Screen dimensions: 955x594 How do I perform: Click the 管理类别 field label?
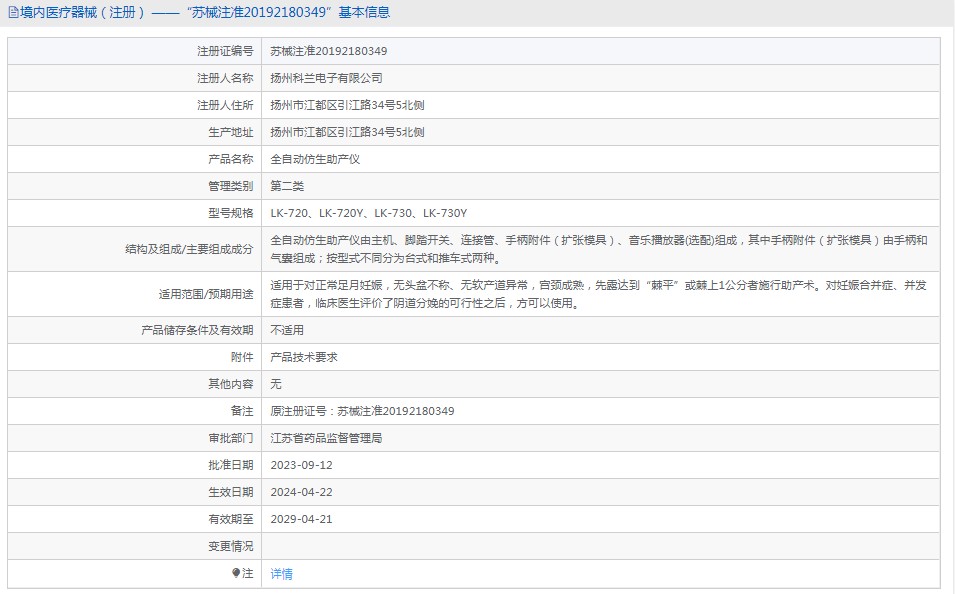pyautogui.click(x=230, y=186)
